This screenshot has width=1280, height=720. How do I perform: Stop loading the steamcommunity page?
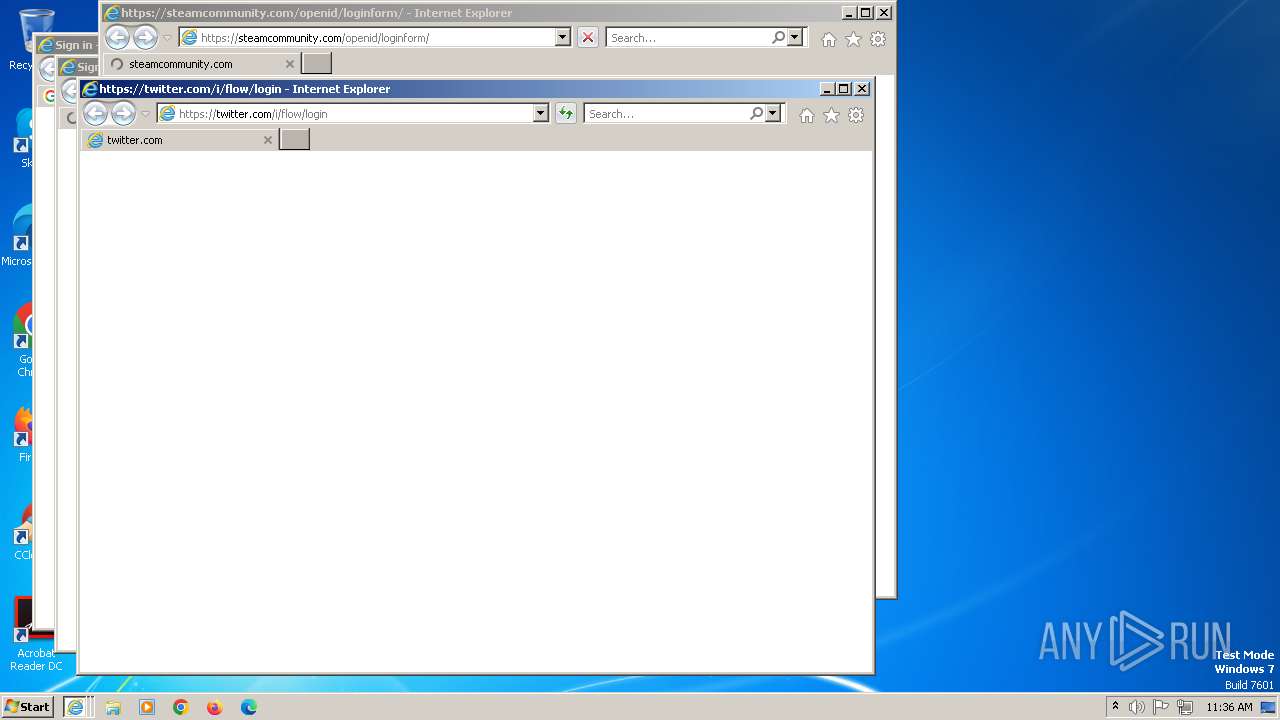[588, 38]
